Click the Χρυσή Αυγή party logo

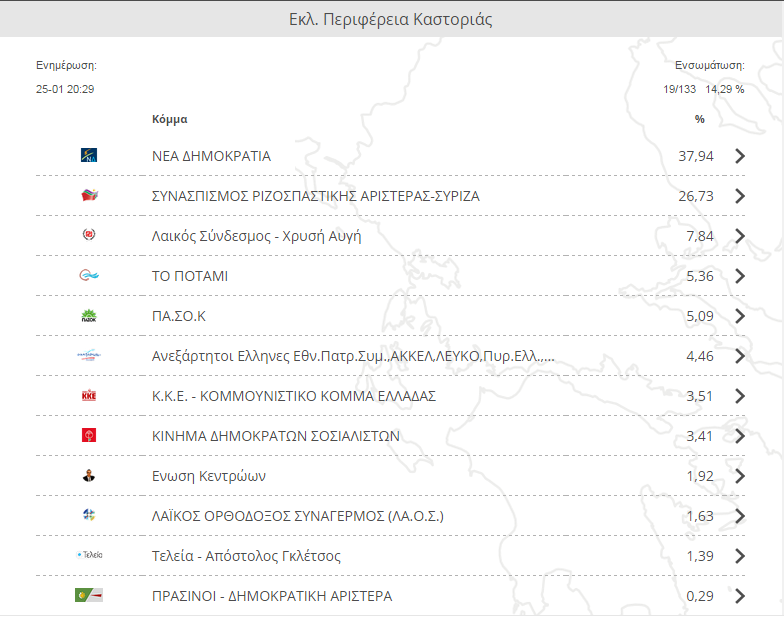89,234
